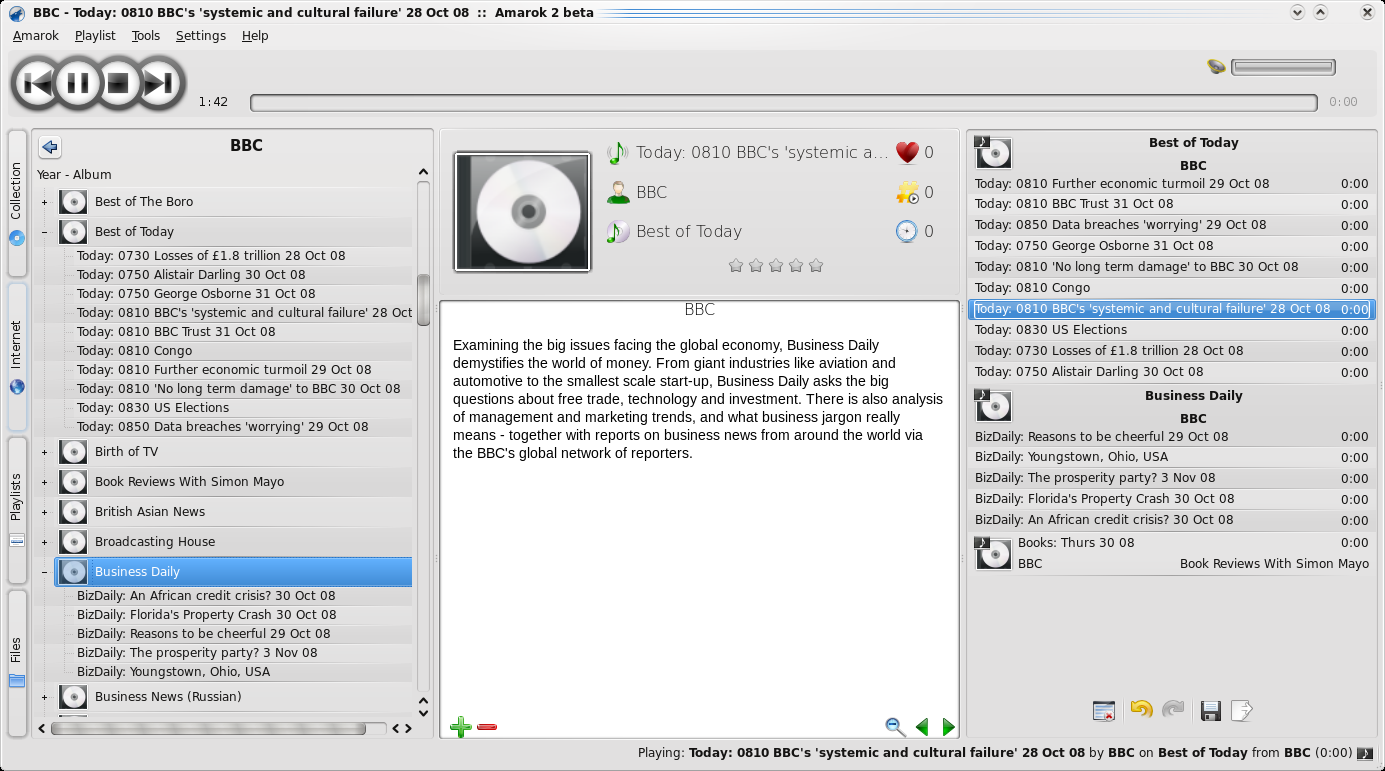Adjust the volume slider
The height and width of the screenshot is (771, 1385).
(x=1283, y=67)
